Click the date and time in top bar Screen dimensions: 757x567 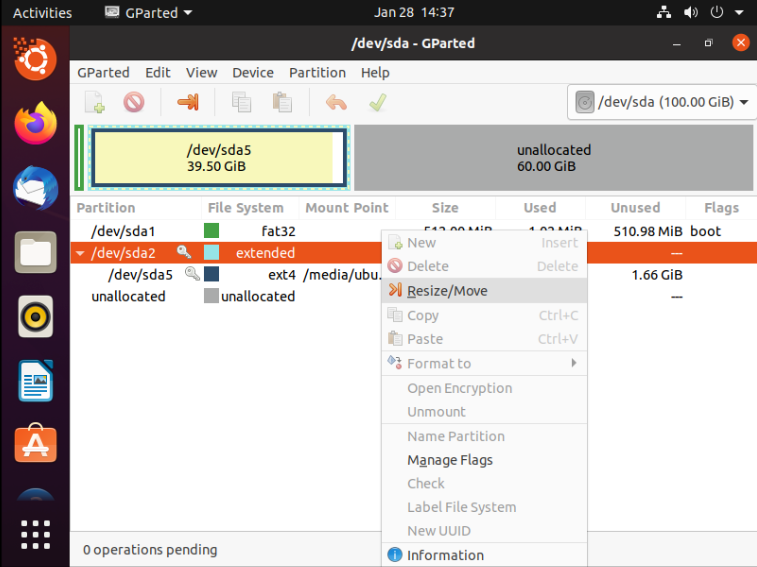414,12
